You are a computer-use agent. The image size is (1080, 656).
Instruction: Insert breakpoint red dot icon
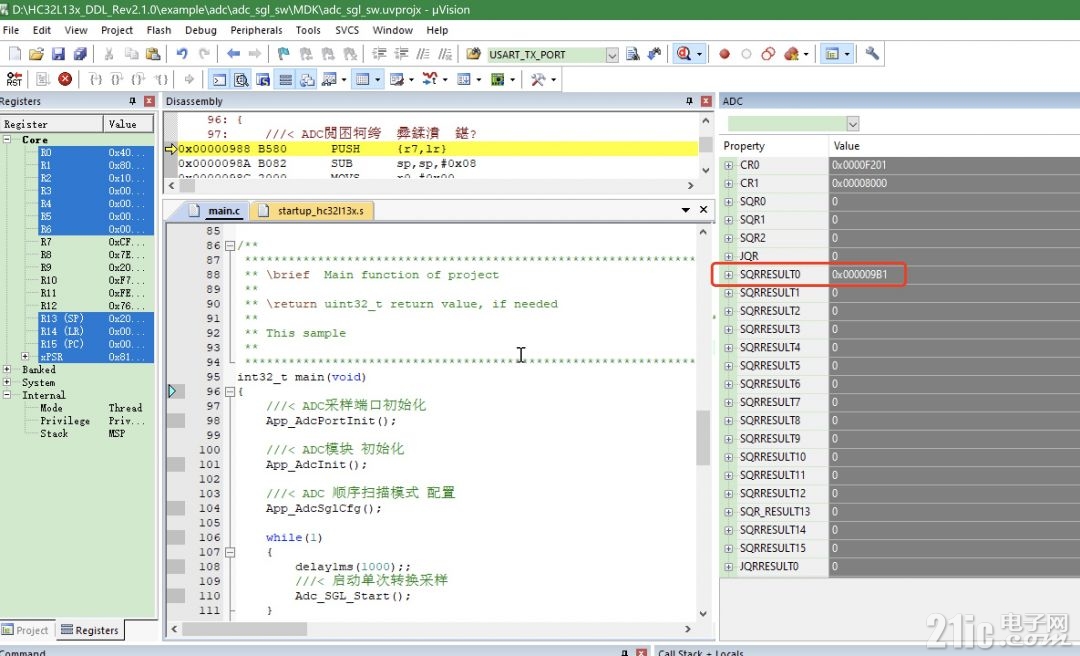click(725, 54)
